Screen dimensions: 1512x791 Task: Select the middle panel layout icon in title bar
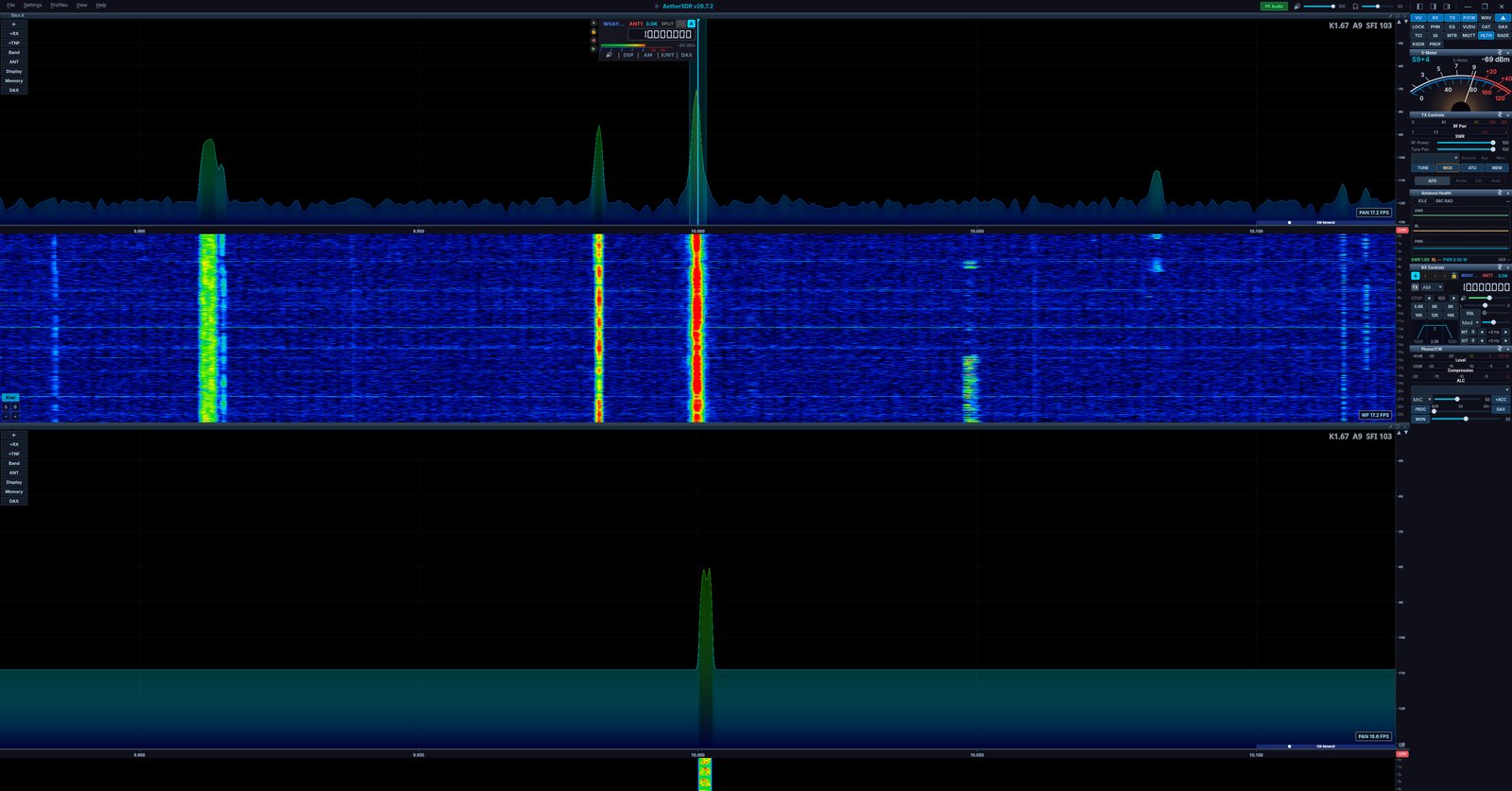coord(1433,7)
